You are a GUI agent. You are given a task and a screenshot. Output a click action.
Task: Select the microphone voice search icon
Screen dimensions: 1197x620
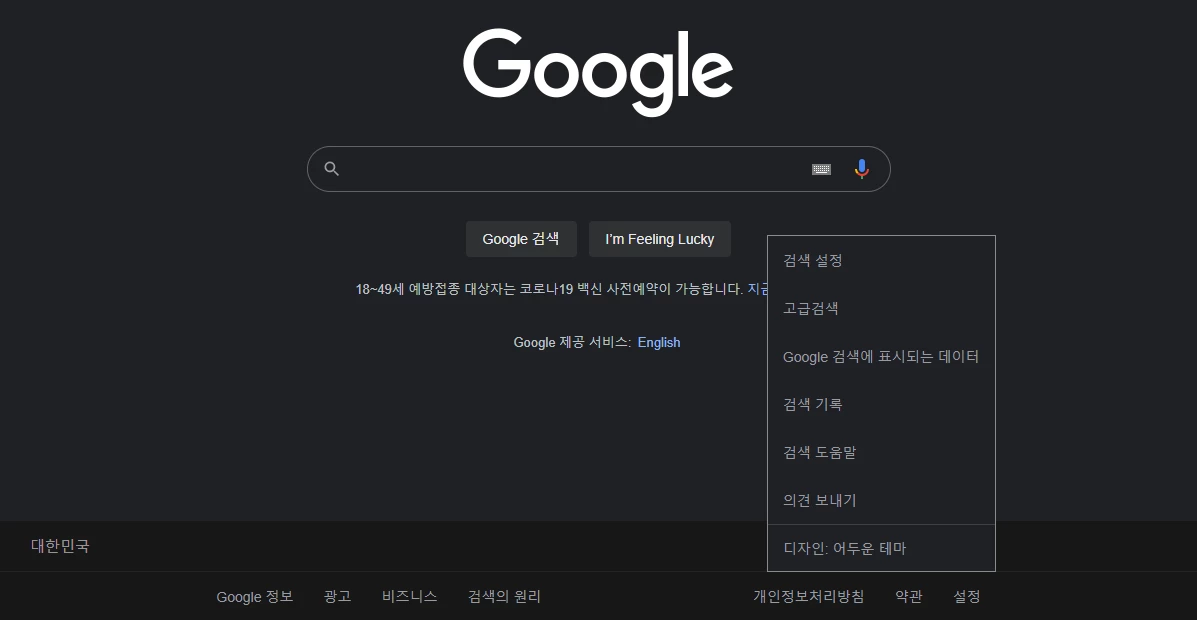(861, 168)
